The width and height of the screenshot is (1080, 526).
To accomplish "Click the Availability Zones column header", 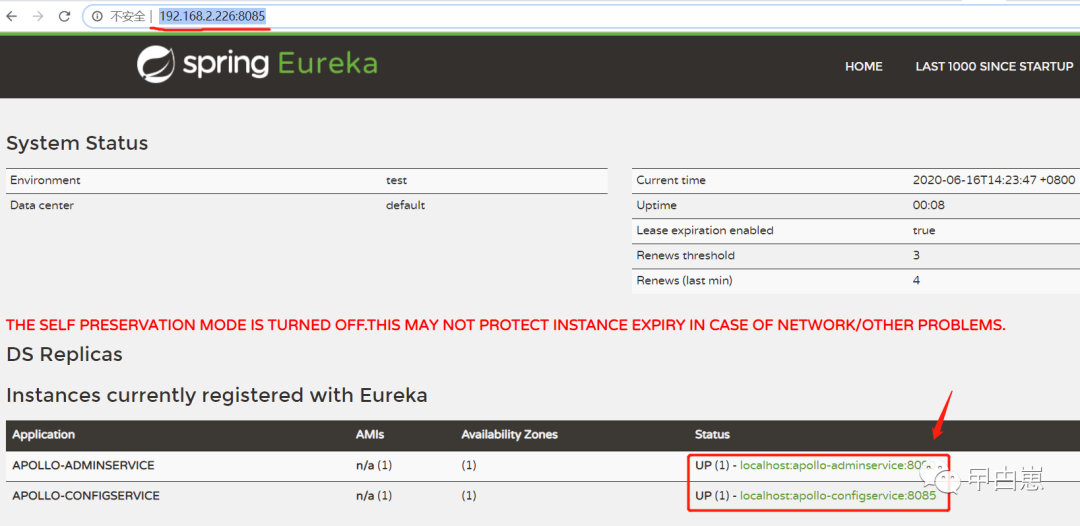I will coord(510,435).
